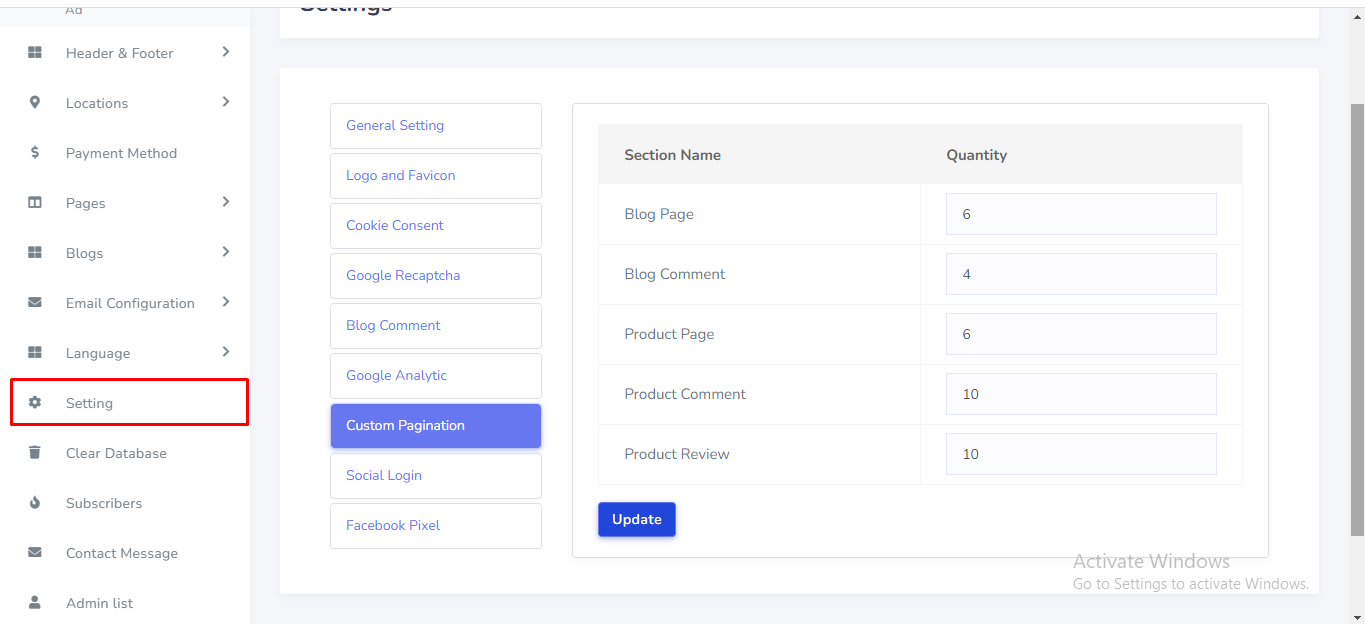Expand the Header & Footer submenu chevron
This screenshot has width=1365, height=624.
click(226, 52)
